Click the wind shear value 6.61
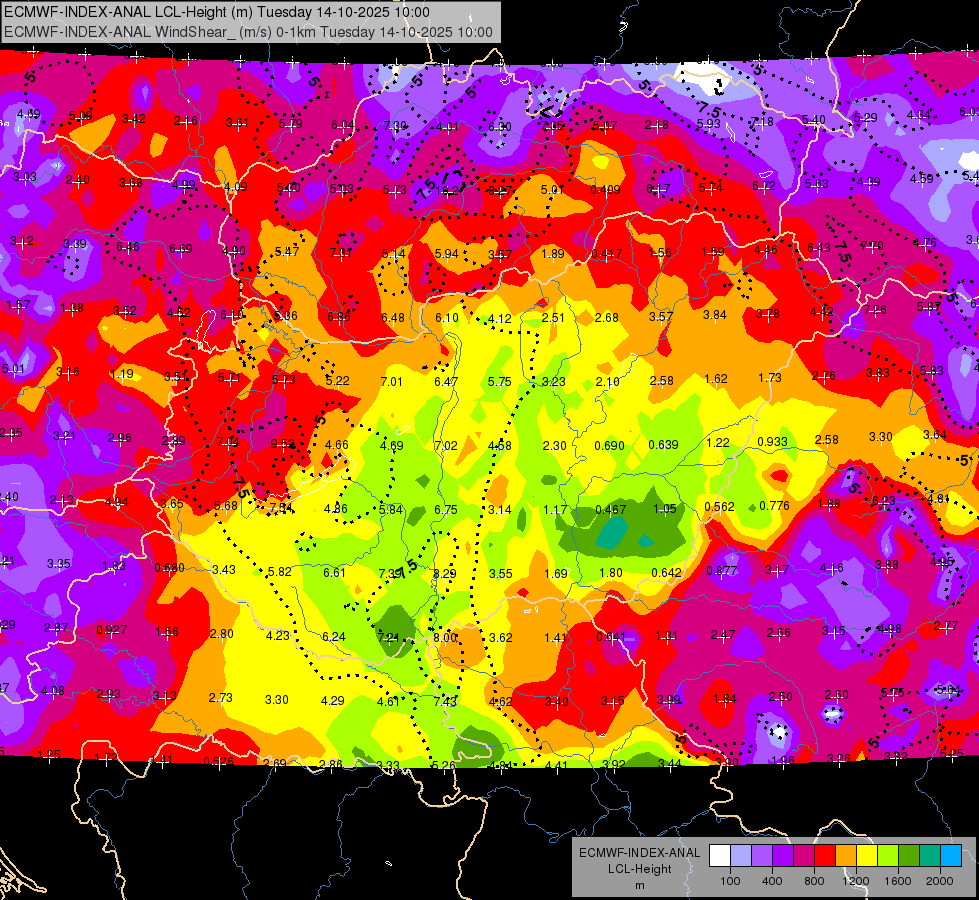The image size is (979, 900). (x=334, y=573)
